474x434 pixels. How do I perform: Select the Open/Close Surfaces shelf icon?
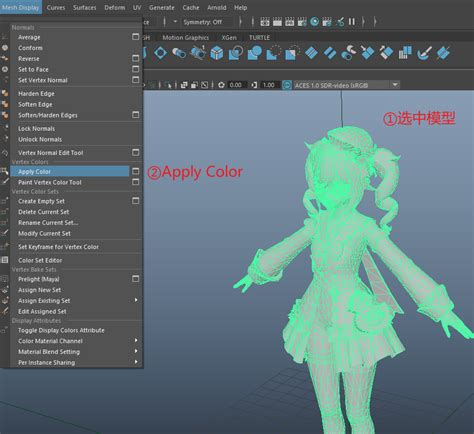pyautogui.click(x=349, y=53)
